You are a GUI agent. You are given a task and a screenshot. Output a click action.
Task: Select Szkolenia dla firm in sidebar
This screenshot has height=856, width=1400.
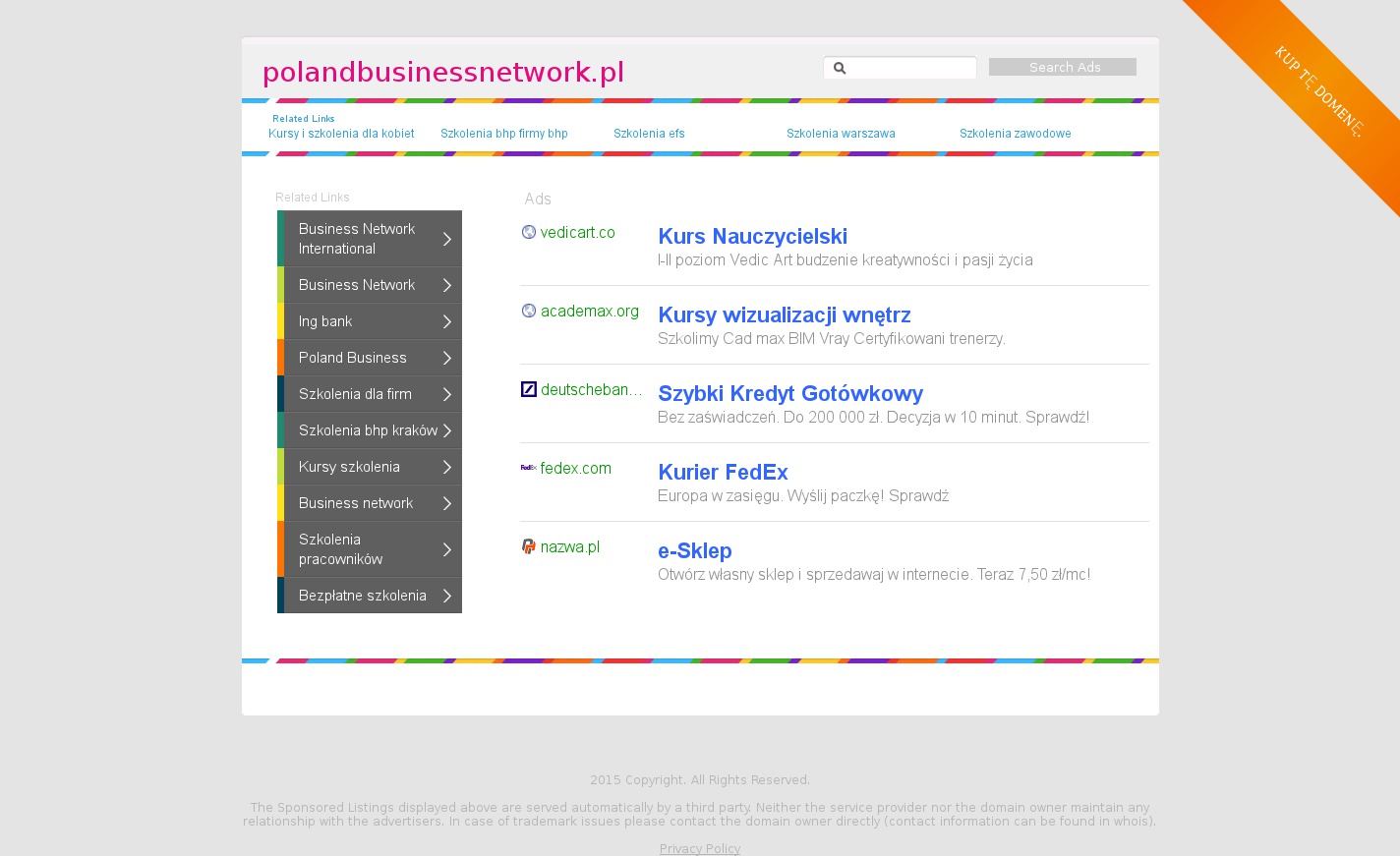[x=355, y=394]
